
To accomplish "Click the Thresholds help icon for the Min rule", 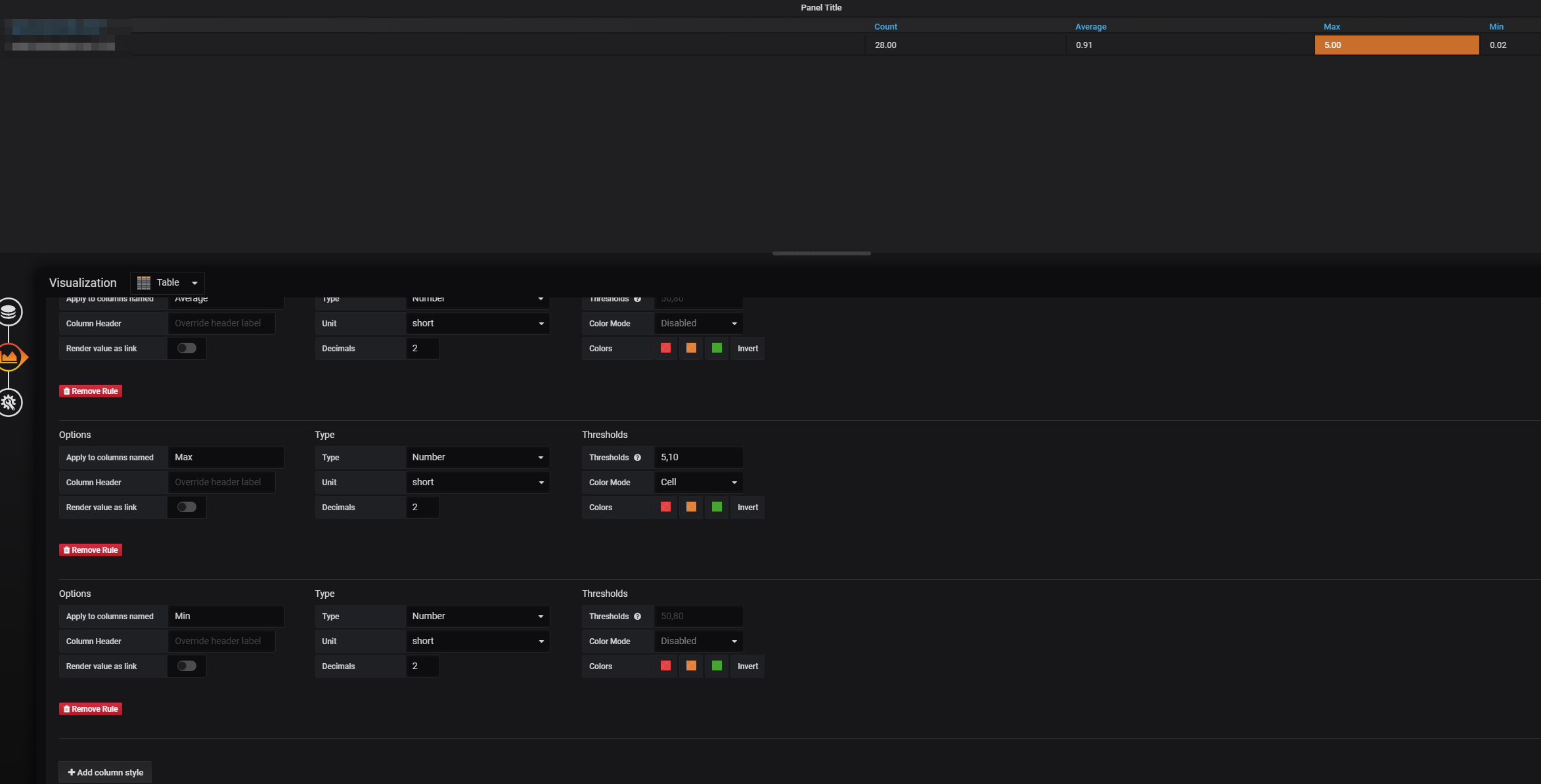I will point(637,616).
